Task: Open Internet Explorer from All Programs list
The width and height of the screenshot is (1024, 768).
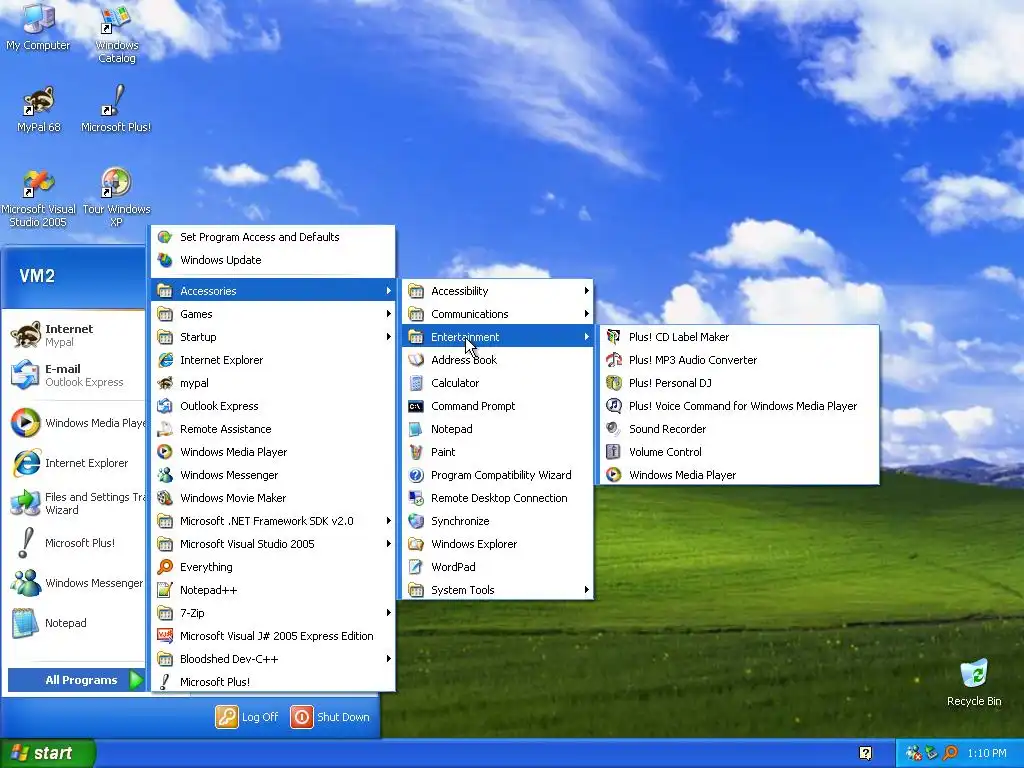Action: tap(273, 360)
